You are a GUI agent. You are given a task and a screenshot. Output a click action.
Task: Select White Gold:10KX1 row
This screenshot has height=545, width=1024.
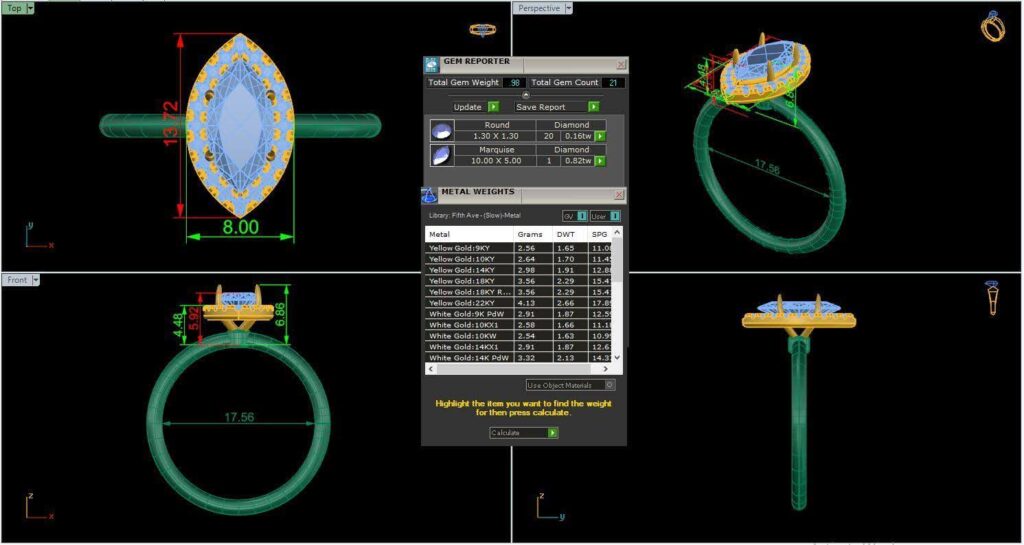(519, 324)
